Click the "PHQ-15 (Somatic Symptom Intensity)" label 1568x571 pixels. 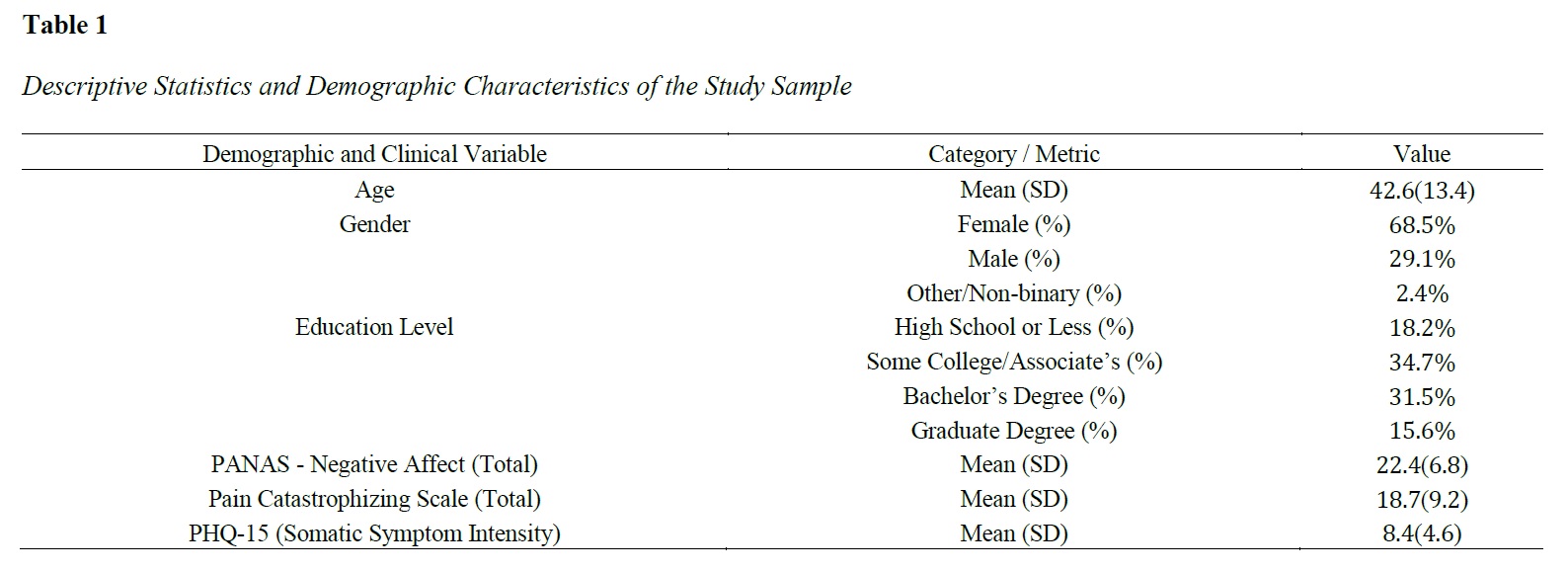[x=374, y=533]
